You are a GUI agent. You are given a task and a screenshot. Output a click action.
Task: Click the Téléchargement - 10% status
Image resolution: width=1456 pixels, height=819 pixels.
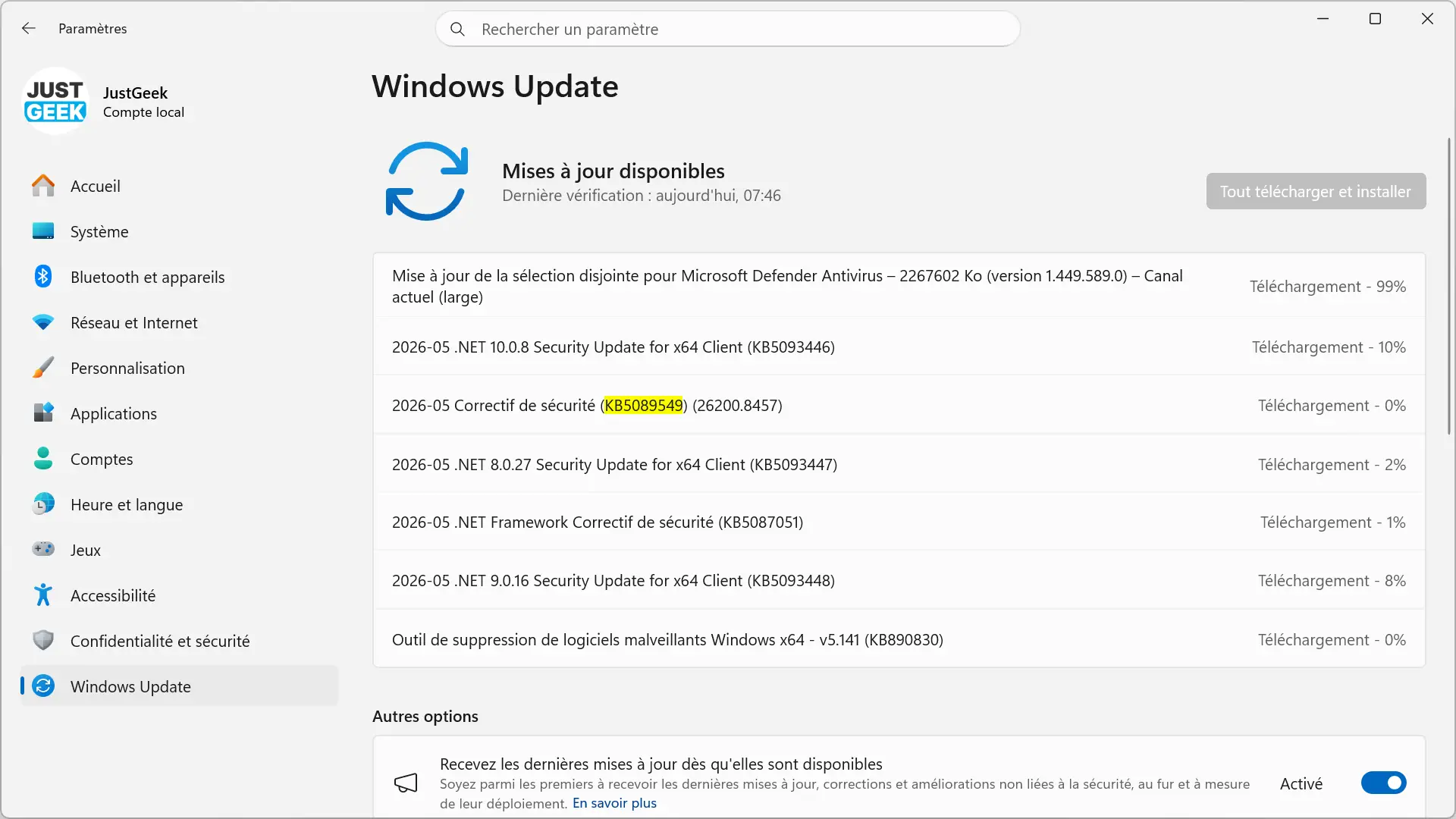point(1329,347)
